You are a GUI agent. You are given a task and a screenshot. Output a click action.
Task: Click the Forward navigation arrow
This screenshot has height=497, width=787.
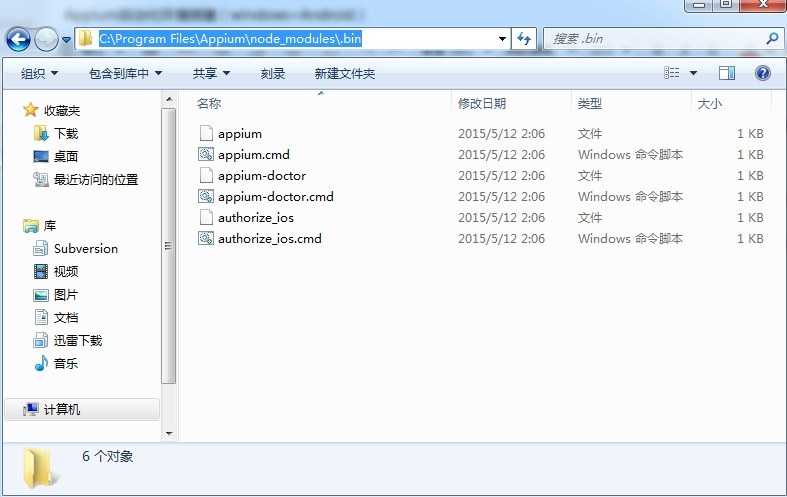[46, 39]
